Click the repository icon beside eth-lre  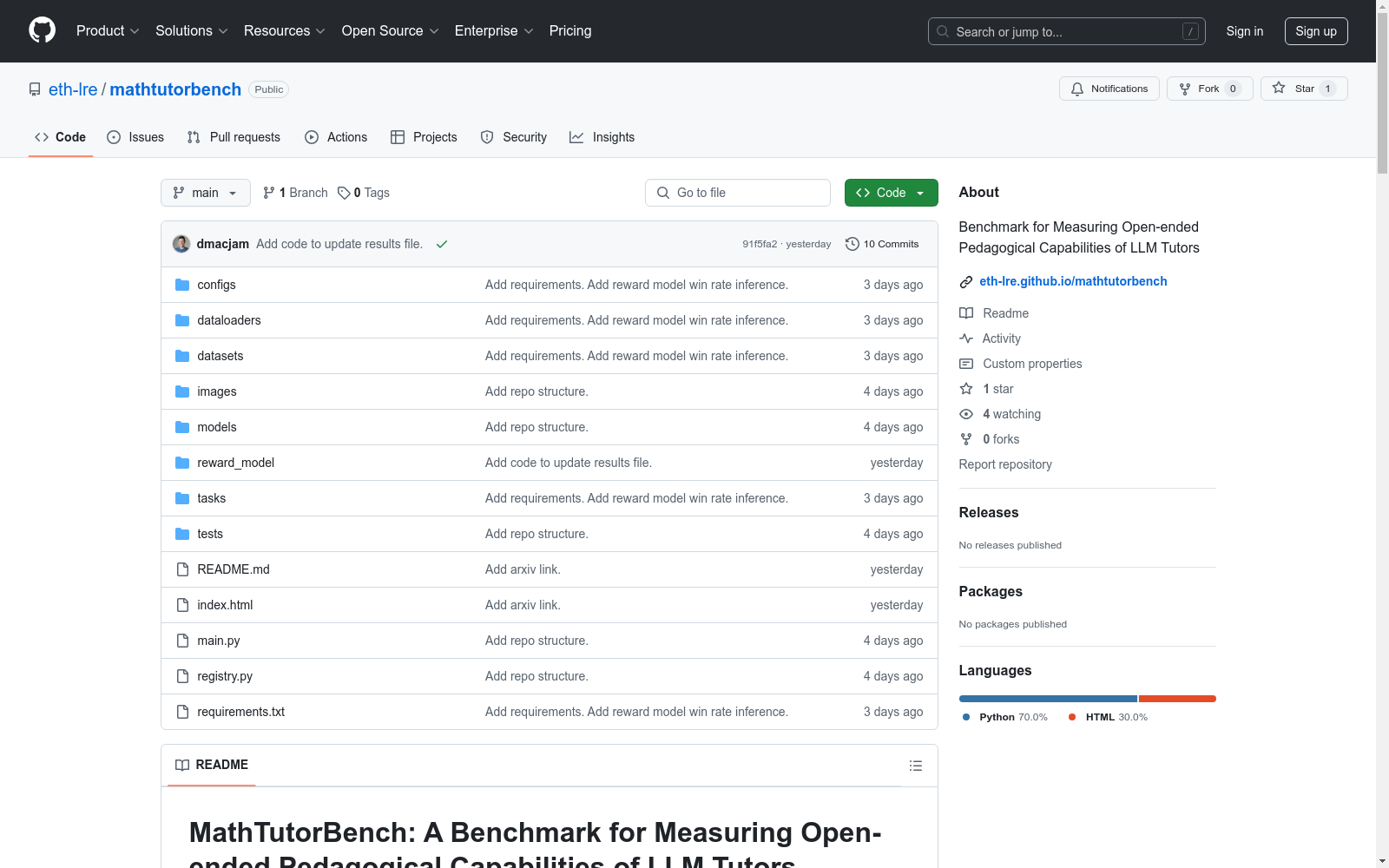click(x=35, y=89)
